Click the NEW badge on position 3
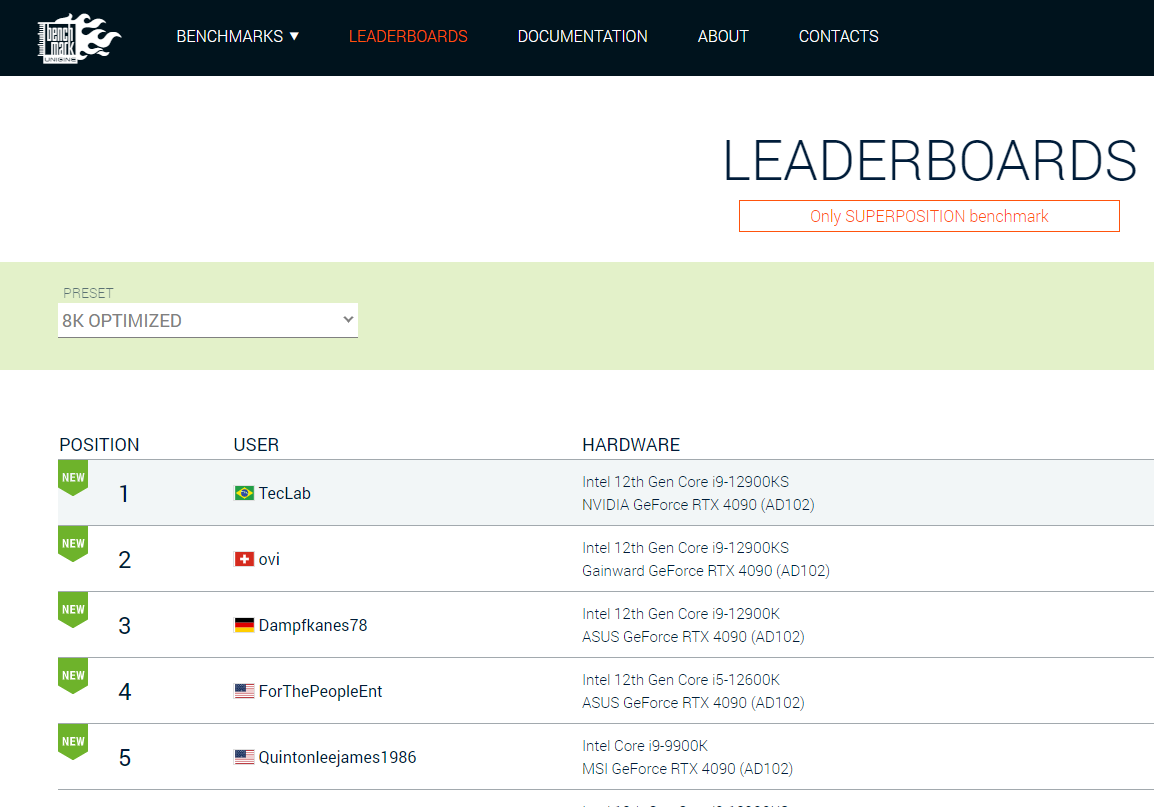Viewport: 1154px width, 807px height. click(x=73, y=610)
